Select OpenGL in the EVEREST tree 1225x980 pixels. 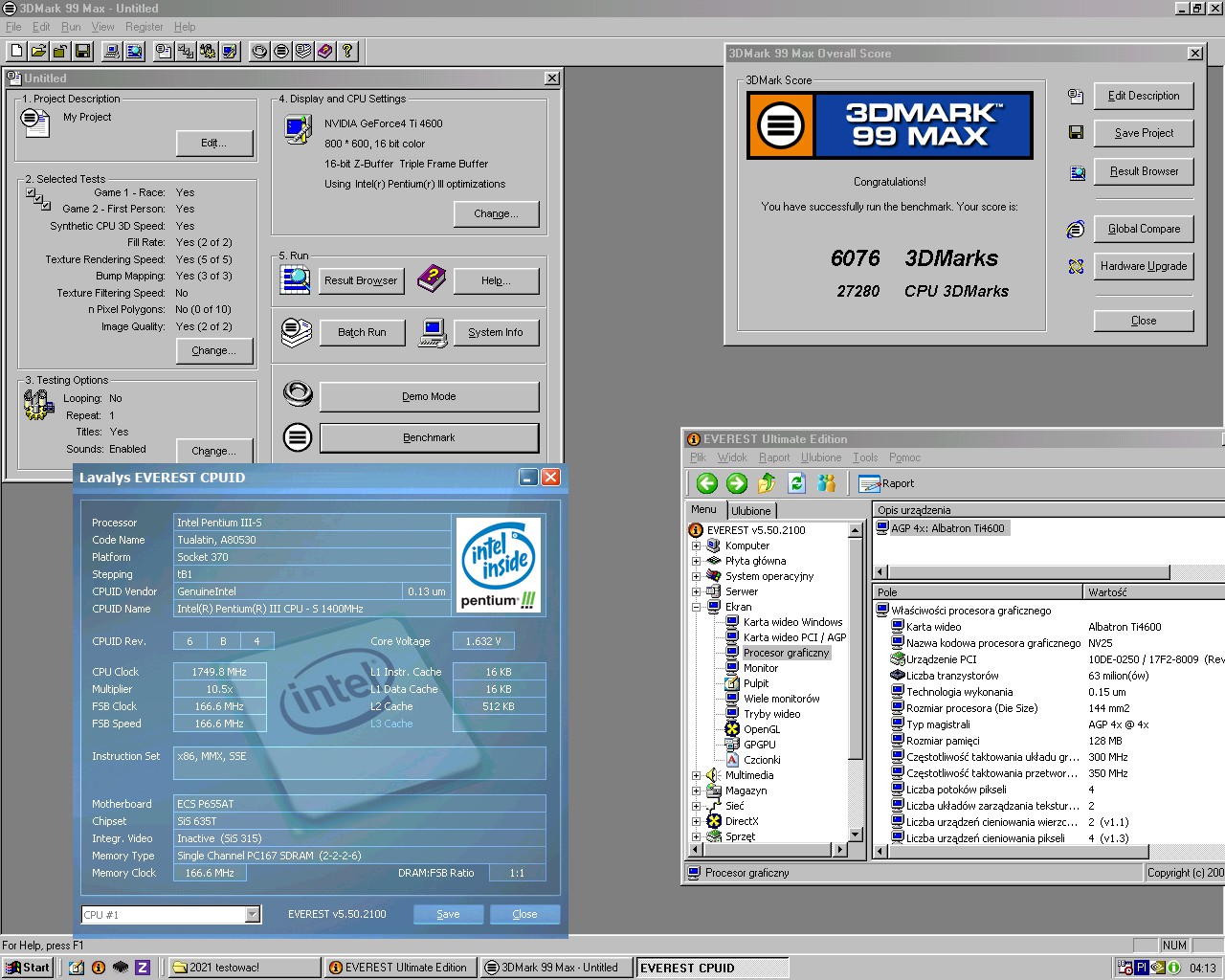[762, 729]
